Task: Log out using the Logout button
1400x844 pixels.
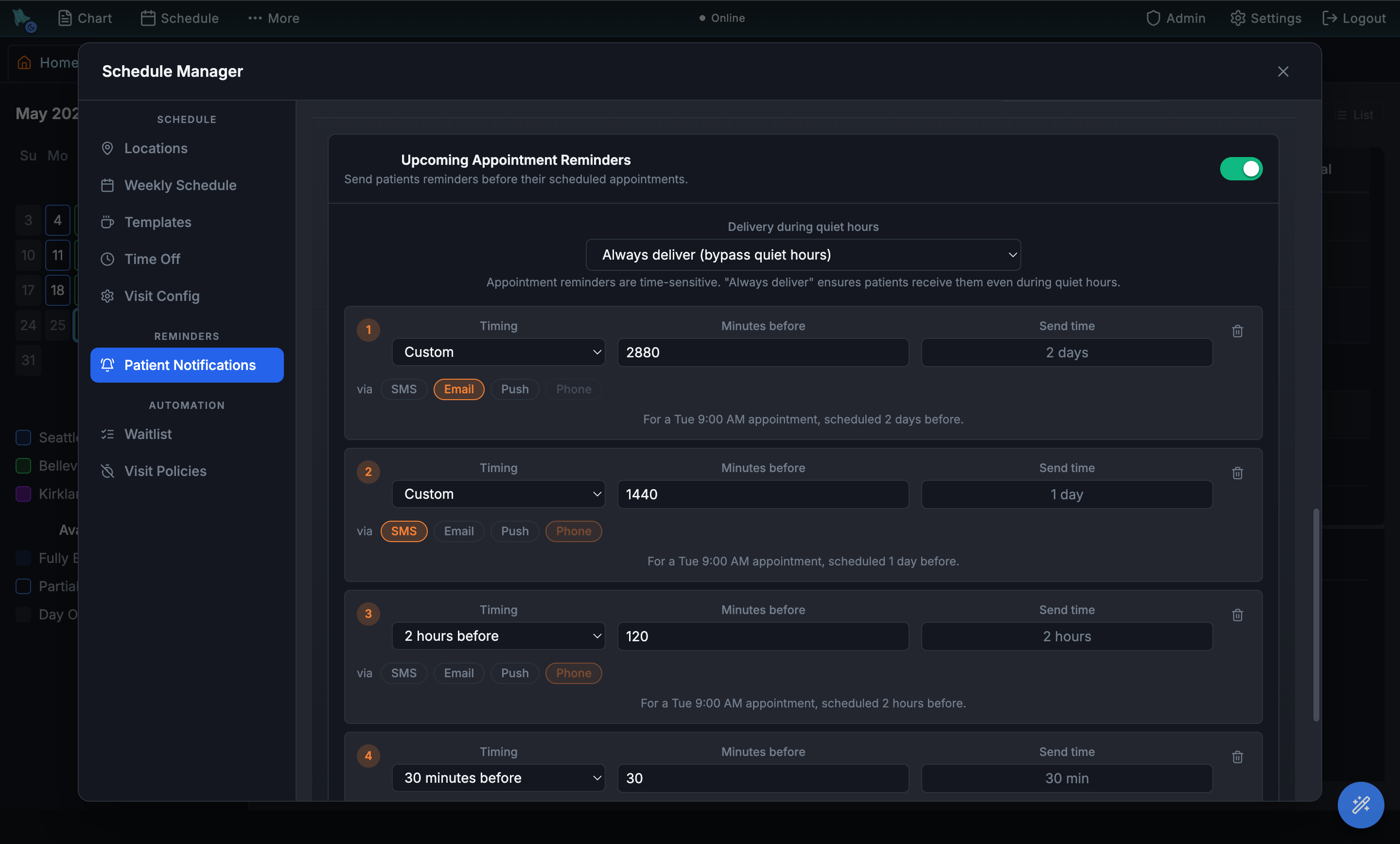Action: (x=1354, y=18)
